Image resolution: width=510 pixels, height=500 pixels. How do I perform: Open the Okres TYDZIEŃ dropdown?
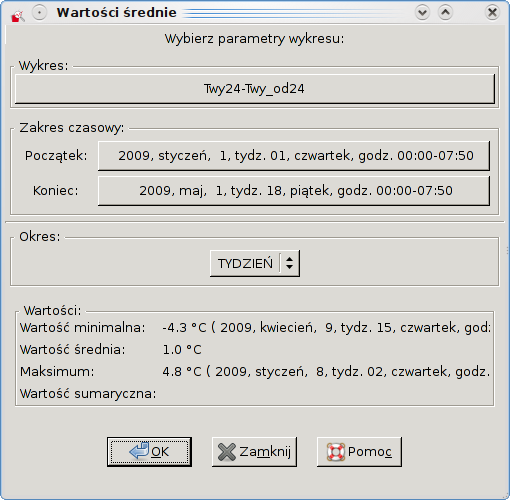(x=255, y=263)
